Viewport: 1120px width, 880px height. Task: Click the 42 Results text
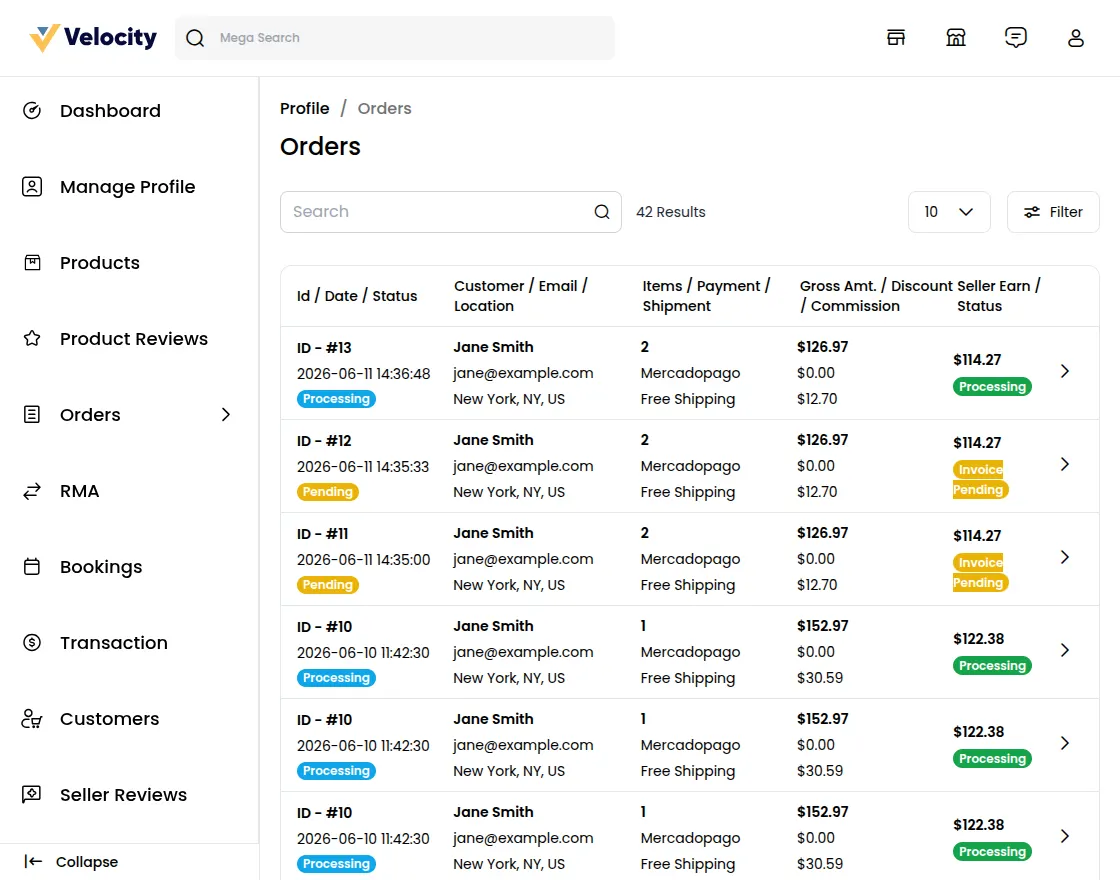[671, 212]
